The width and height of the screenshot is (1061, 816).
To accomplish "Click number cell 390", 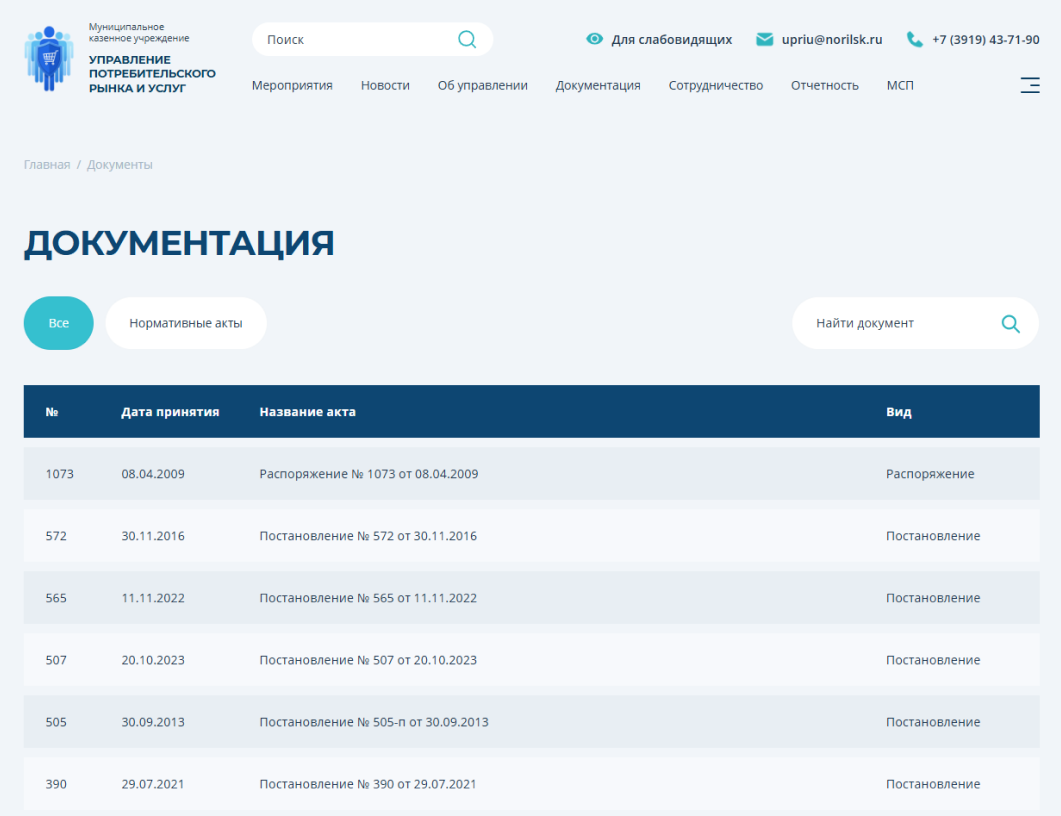I will coord(56,784).
